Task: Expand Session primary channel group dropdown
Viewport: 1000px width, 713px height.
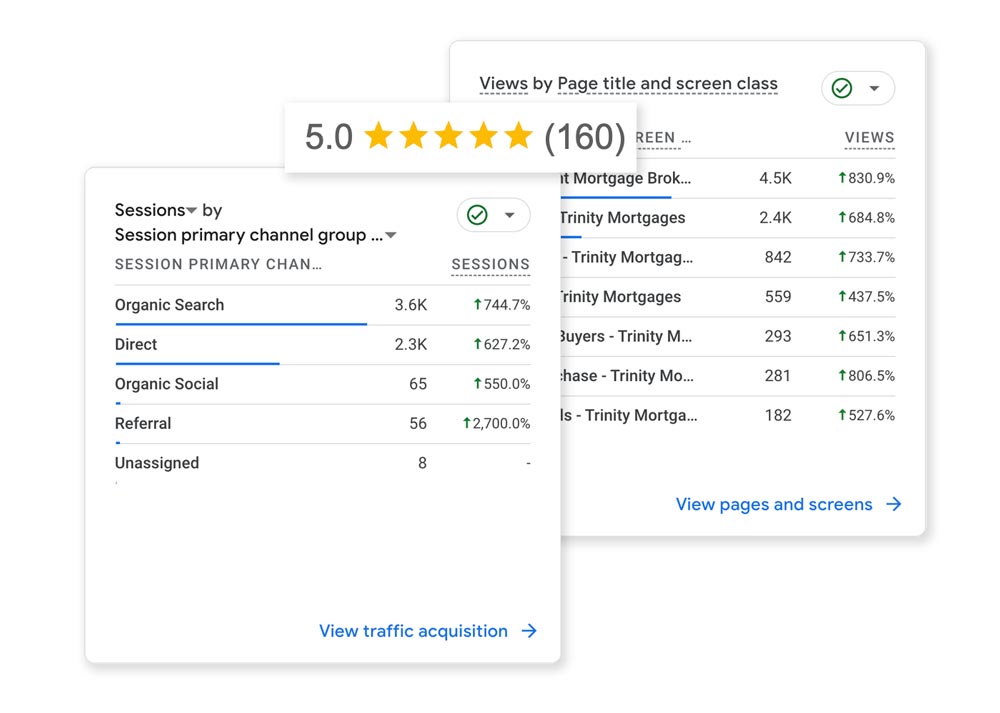Action: click(391, 236)
